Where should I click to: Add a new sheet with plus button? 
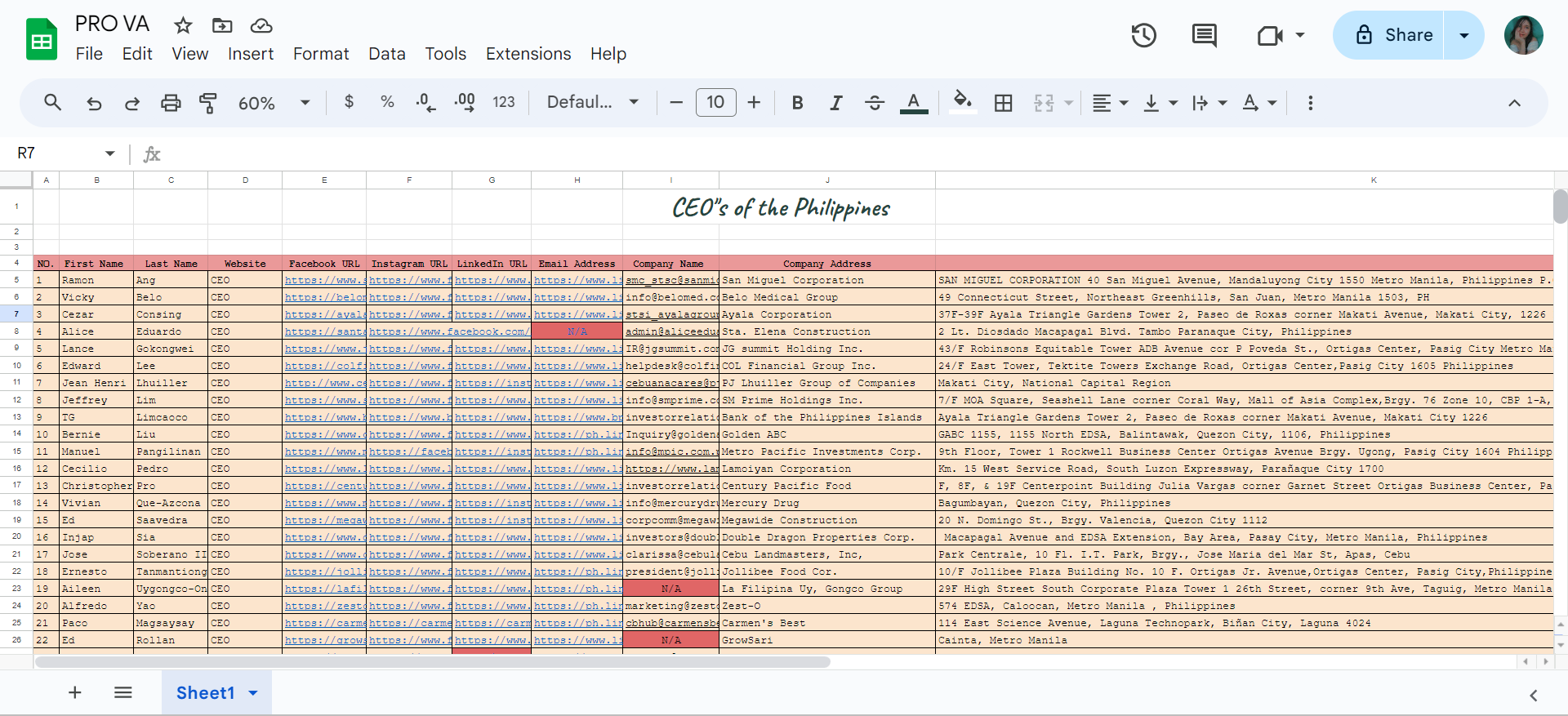tap(74, 693)
